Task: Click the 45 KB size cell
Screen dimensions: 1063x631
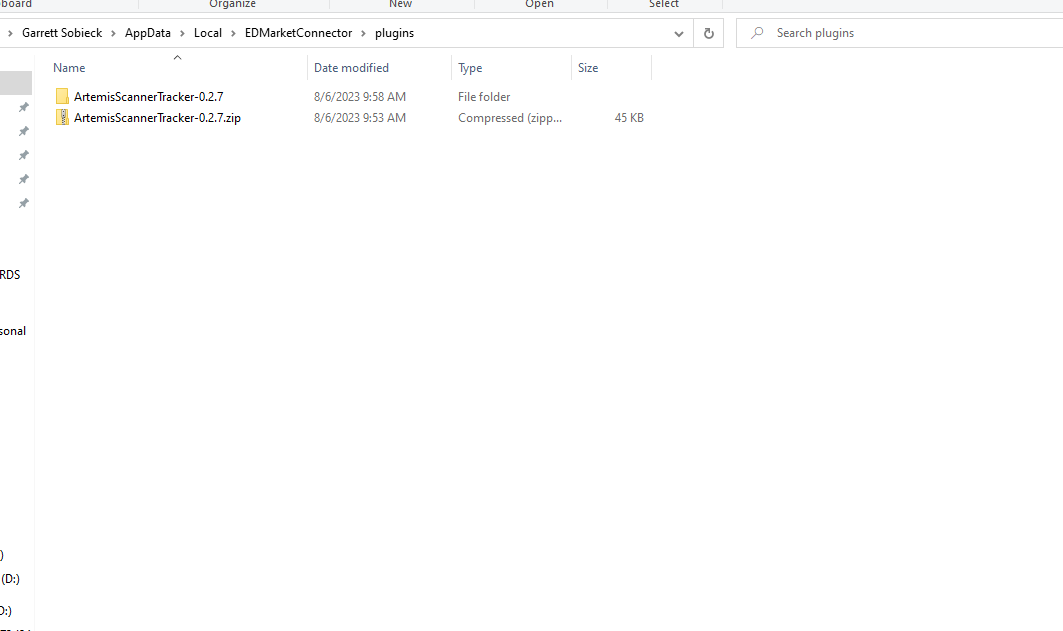Action: point(629,117)
